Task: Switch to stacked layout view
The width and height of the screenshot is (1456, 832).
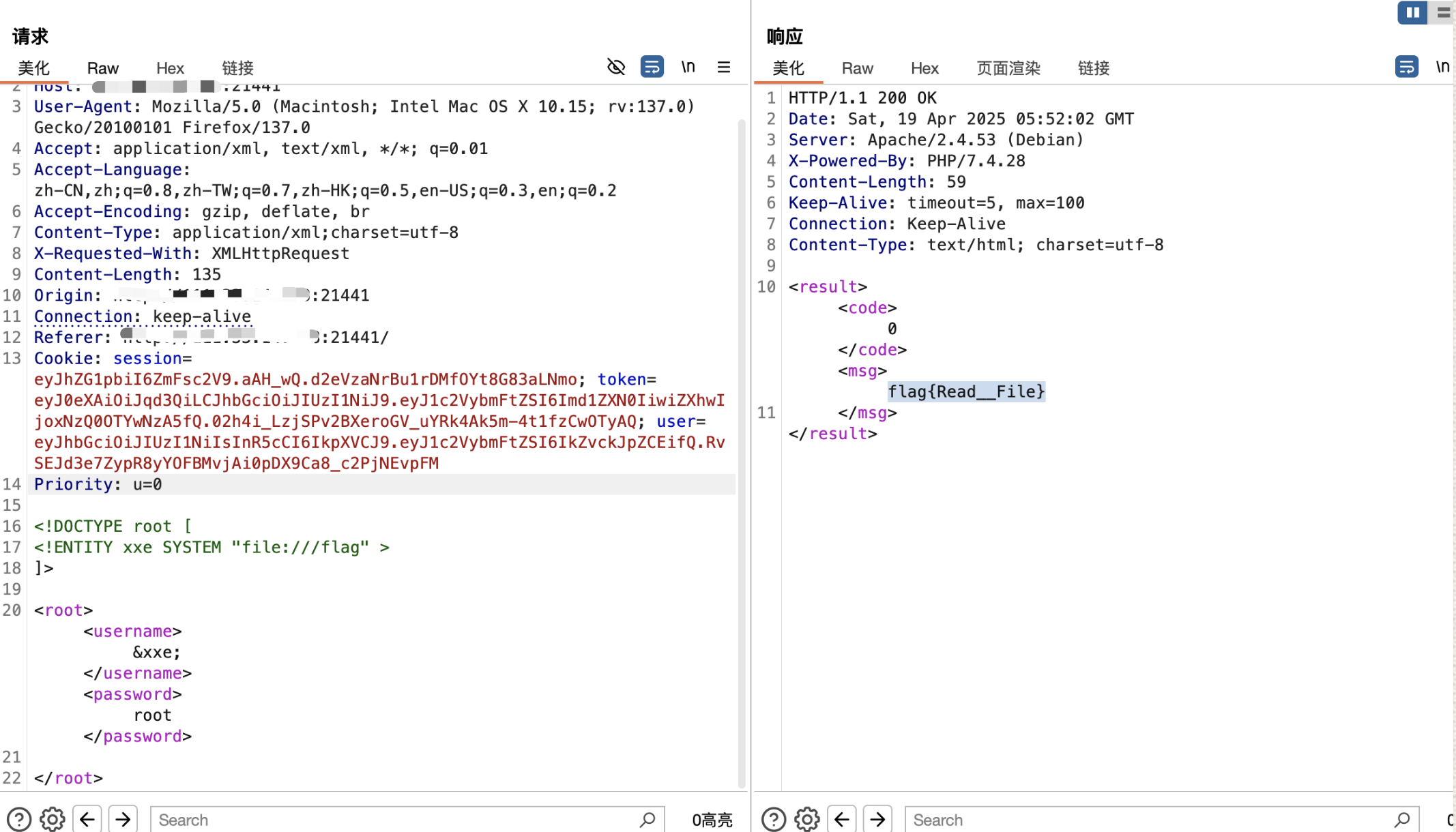Action: tap(1442, 12)
